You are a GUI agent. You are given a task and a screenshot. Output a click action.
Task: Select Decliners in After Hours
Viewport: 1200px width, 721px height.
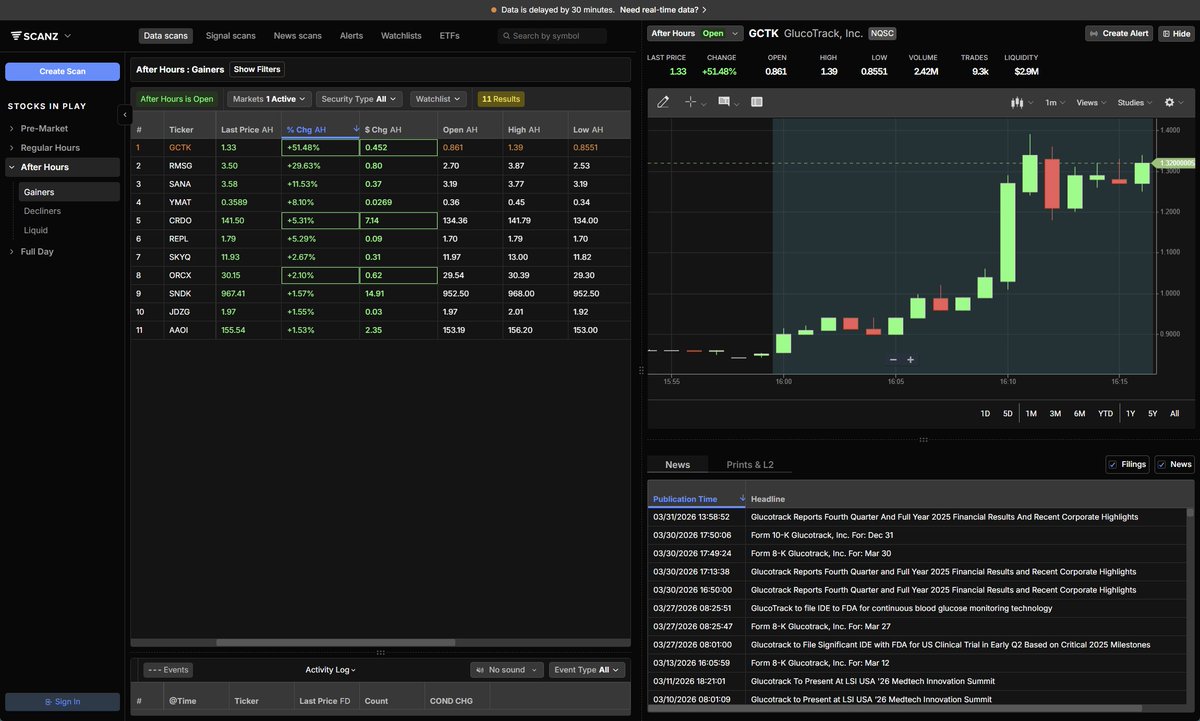click(x=43, y=211)
